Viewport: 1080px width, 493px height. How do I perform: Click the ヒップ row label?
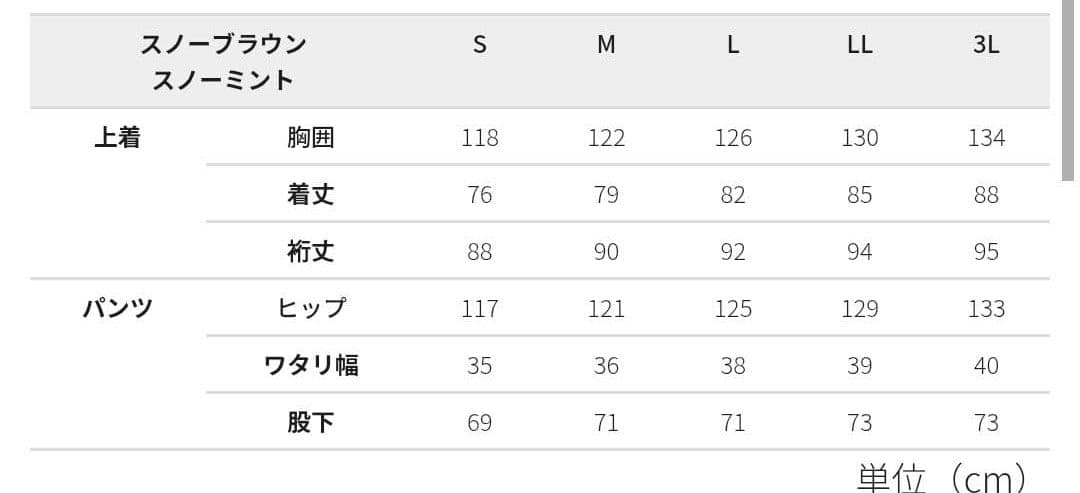(311, 308)
